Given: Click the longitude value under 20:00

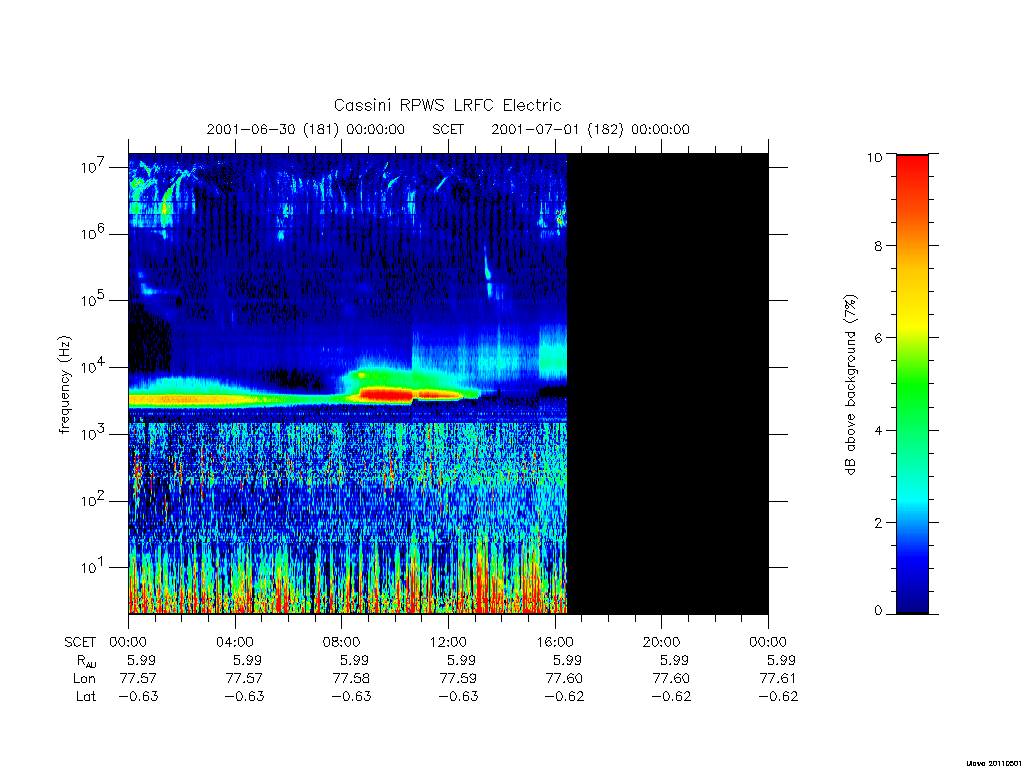Looking at the screenshot, I should click(x=671, y=679).
